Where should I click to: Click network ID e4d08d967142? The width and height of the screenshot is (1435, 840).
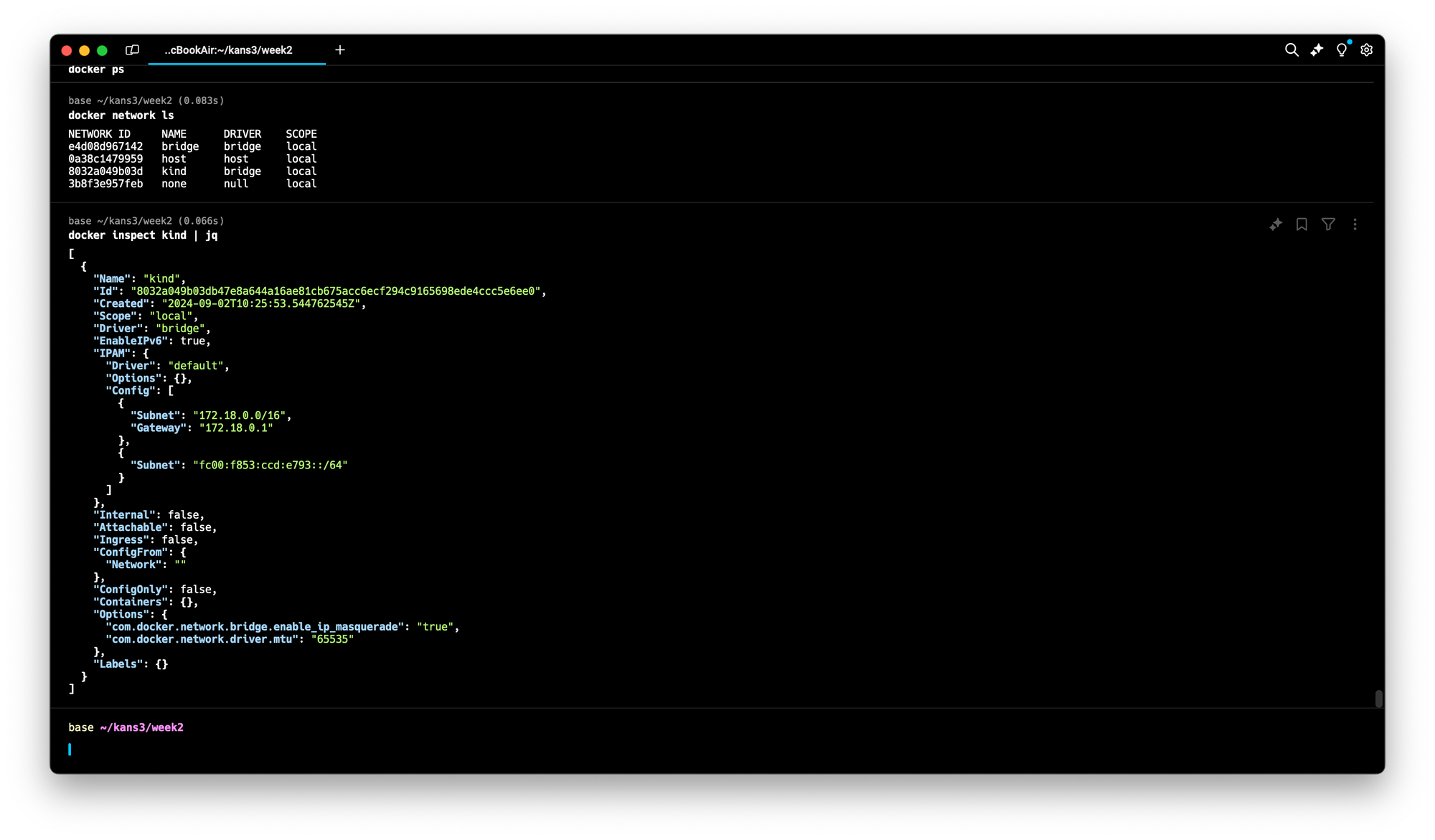[105, 146]
